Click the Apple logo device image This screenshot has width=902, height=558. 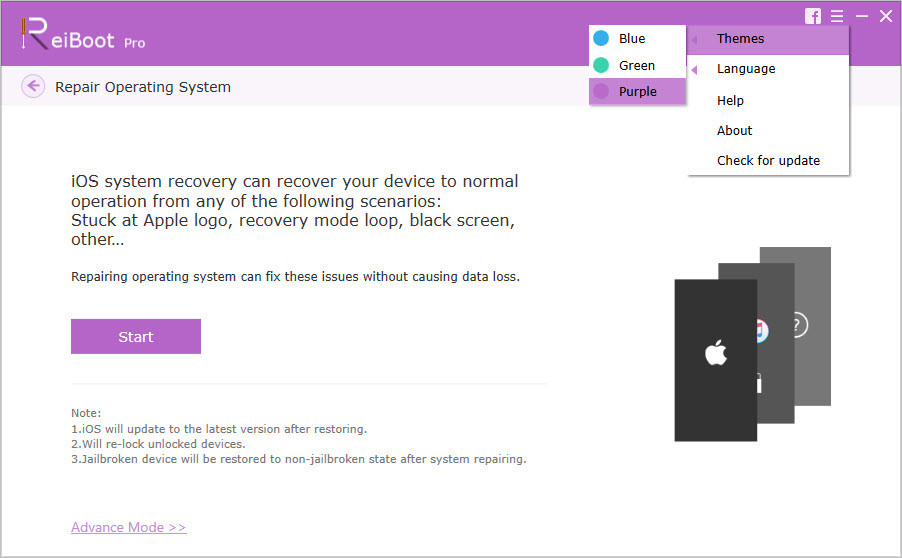(x=716, y=360)
